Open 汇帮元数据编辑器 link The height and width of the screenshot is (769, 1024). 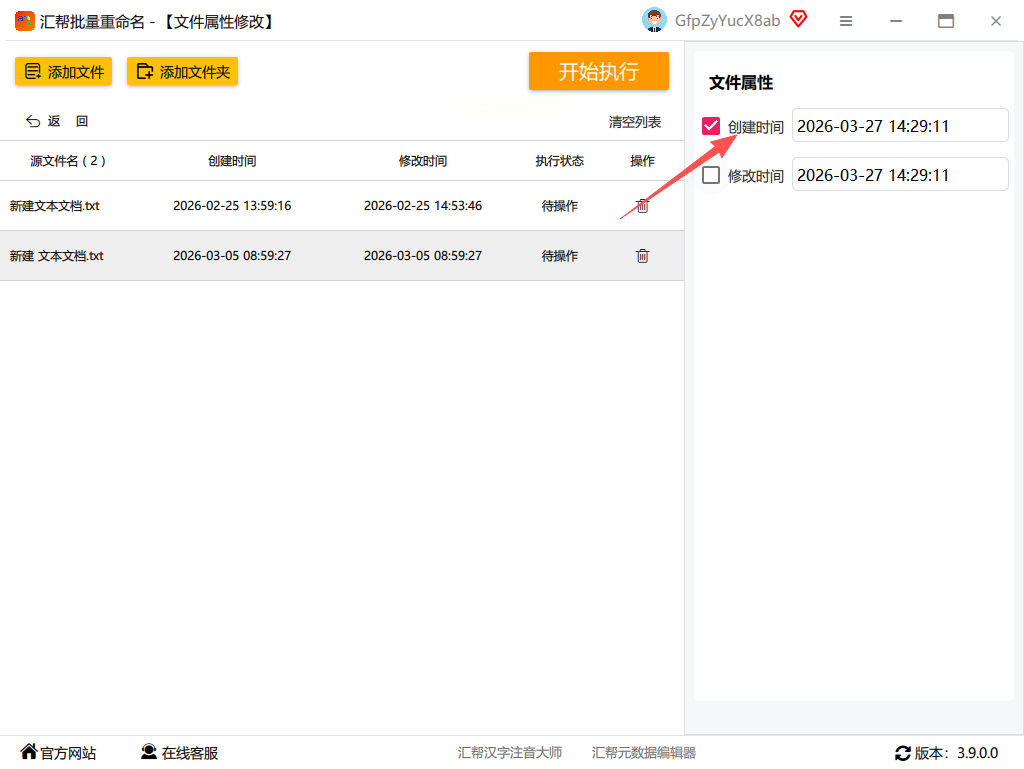point(643,753)
